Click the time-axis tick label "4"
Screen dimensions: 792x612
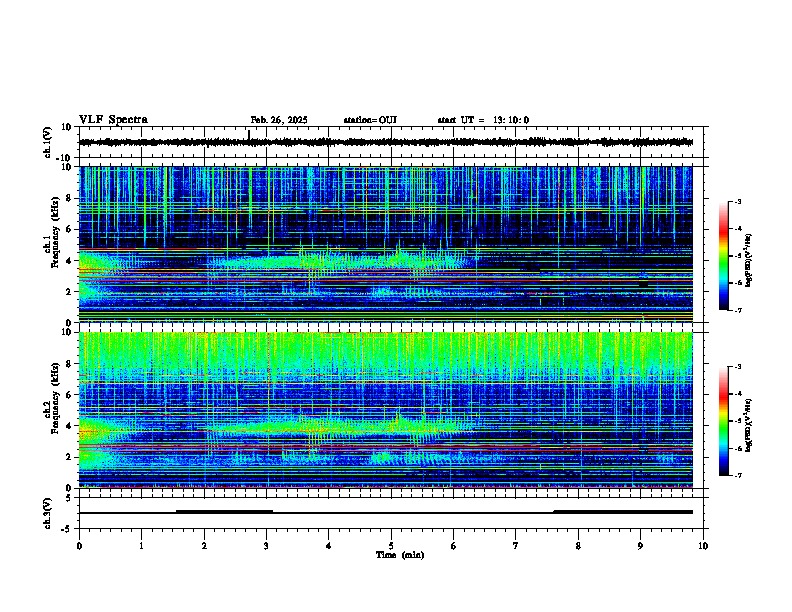point(329,546)
